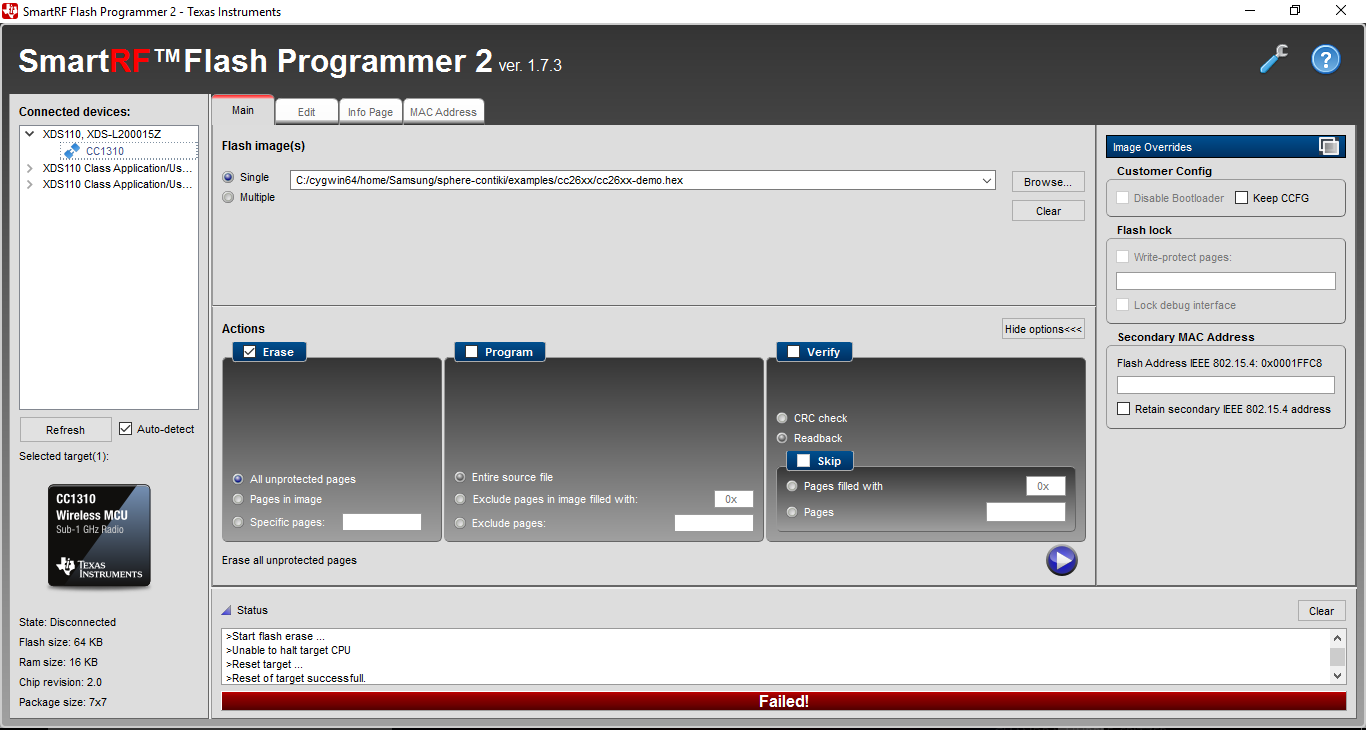Select the Single flash image radio button
This screenshot has width=1366, height=730.
[x=228, y=177]
